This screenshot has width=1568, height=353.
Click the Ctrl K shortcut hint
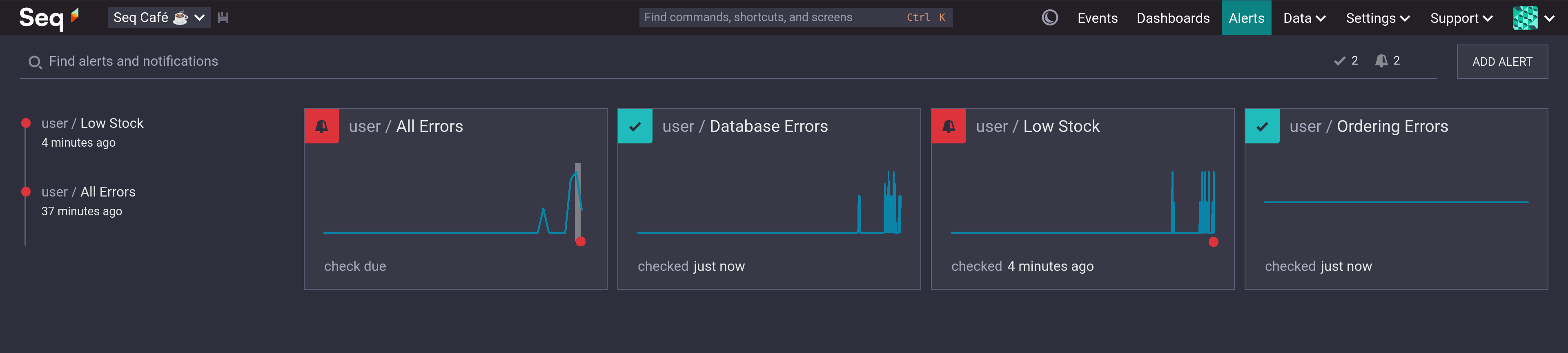tap(925, 18)
